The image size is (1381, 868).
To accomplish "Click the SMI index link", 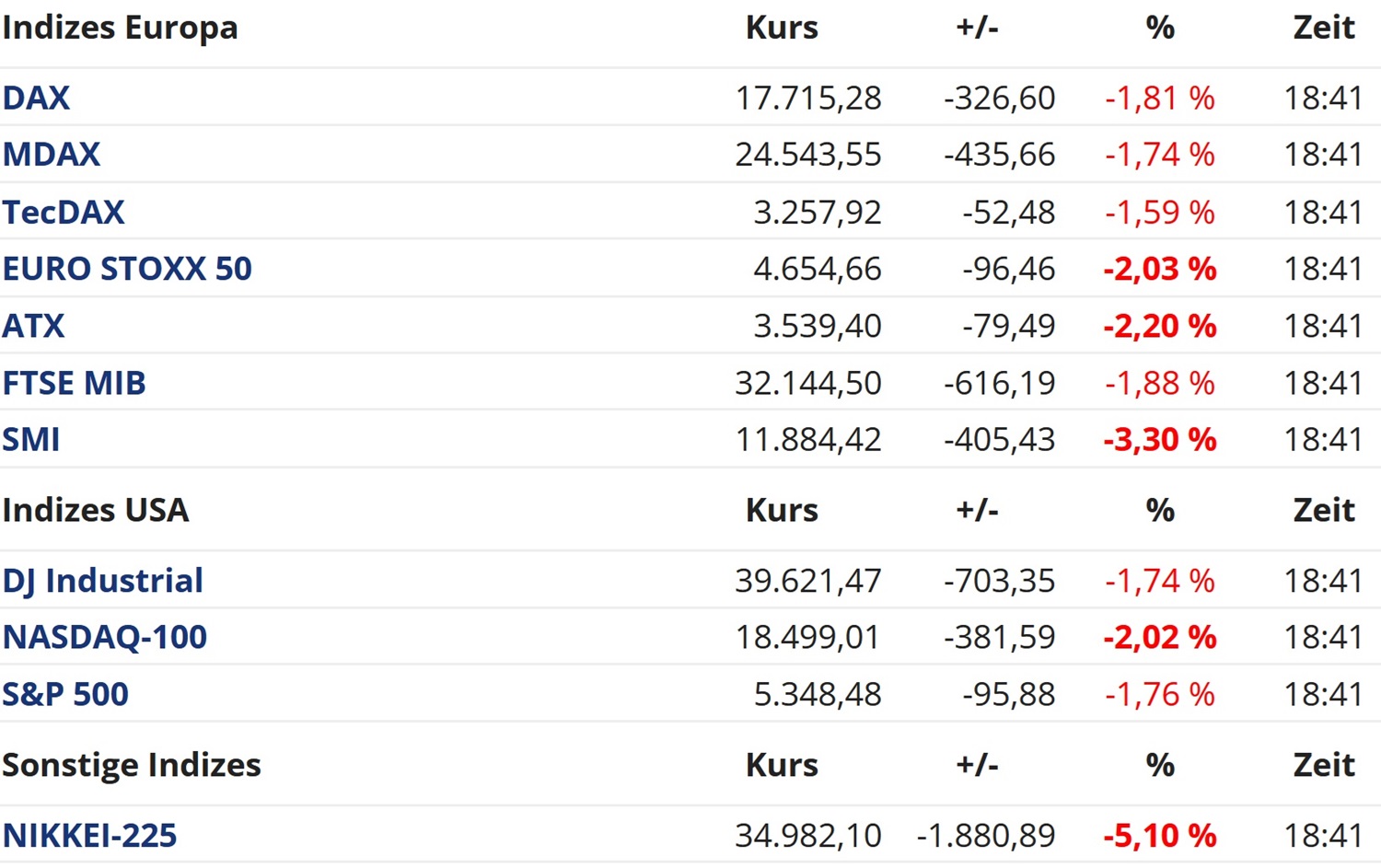I will coord(31,440).
